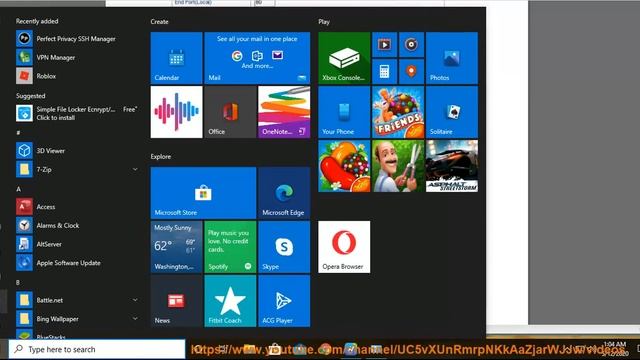The image size is (640, 360).
Task: Open the Maps small tile
Action: point(411,71)
